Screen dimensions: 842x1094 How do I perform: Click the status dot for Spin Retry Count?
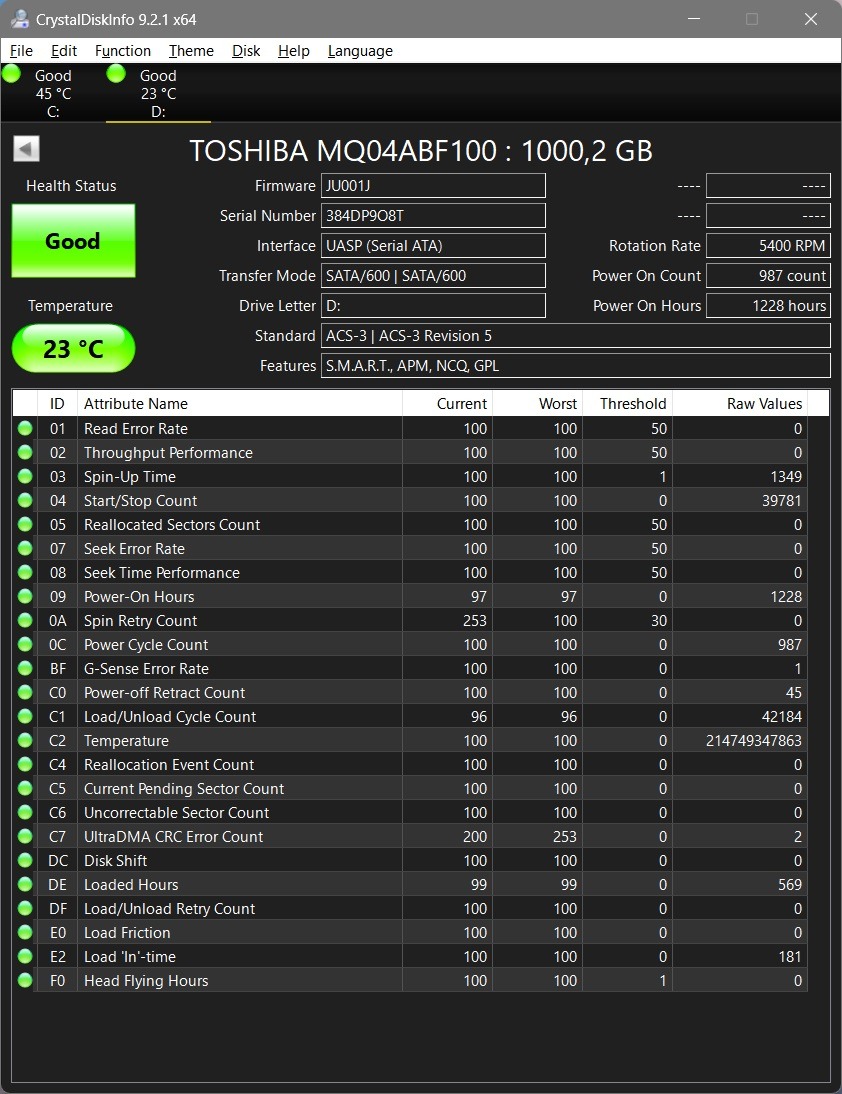click(x=25, y=620)
